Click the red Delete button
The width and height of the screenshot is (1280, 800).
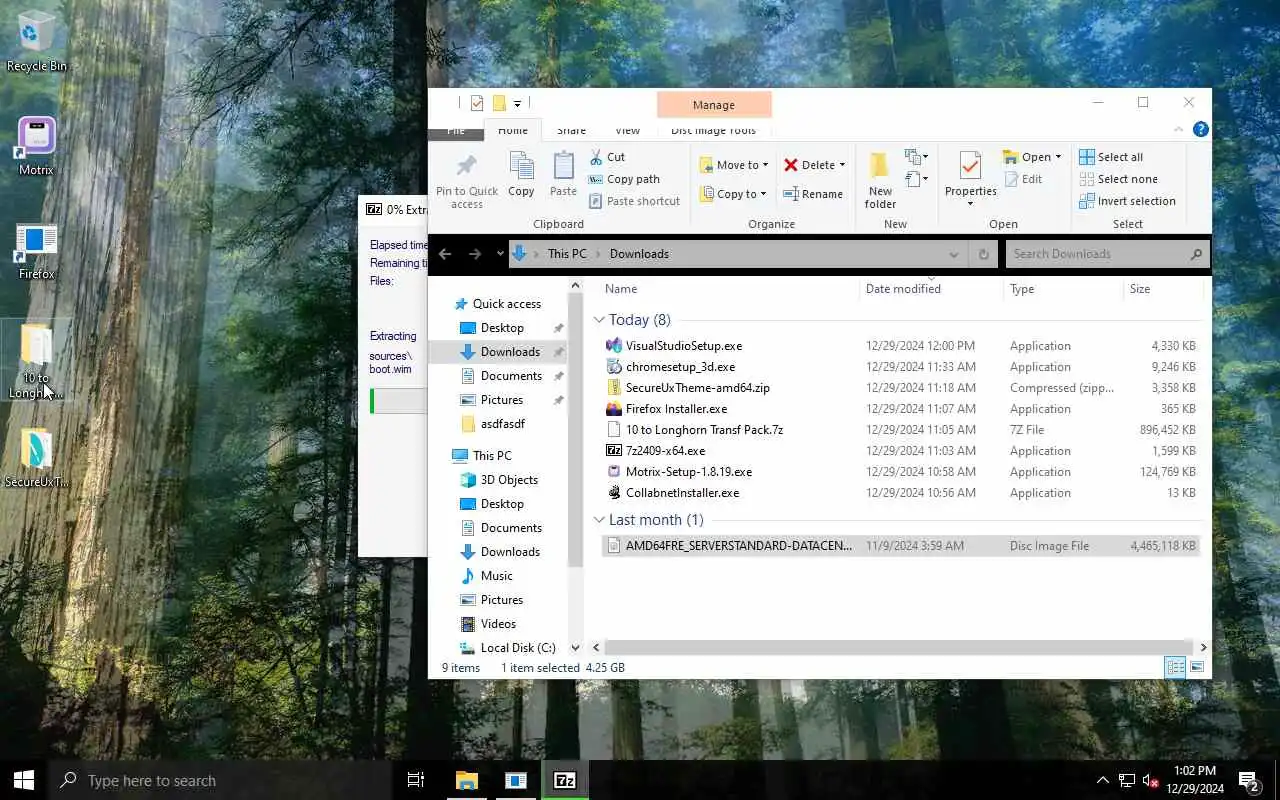pos(809,165)
